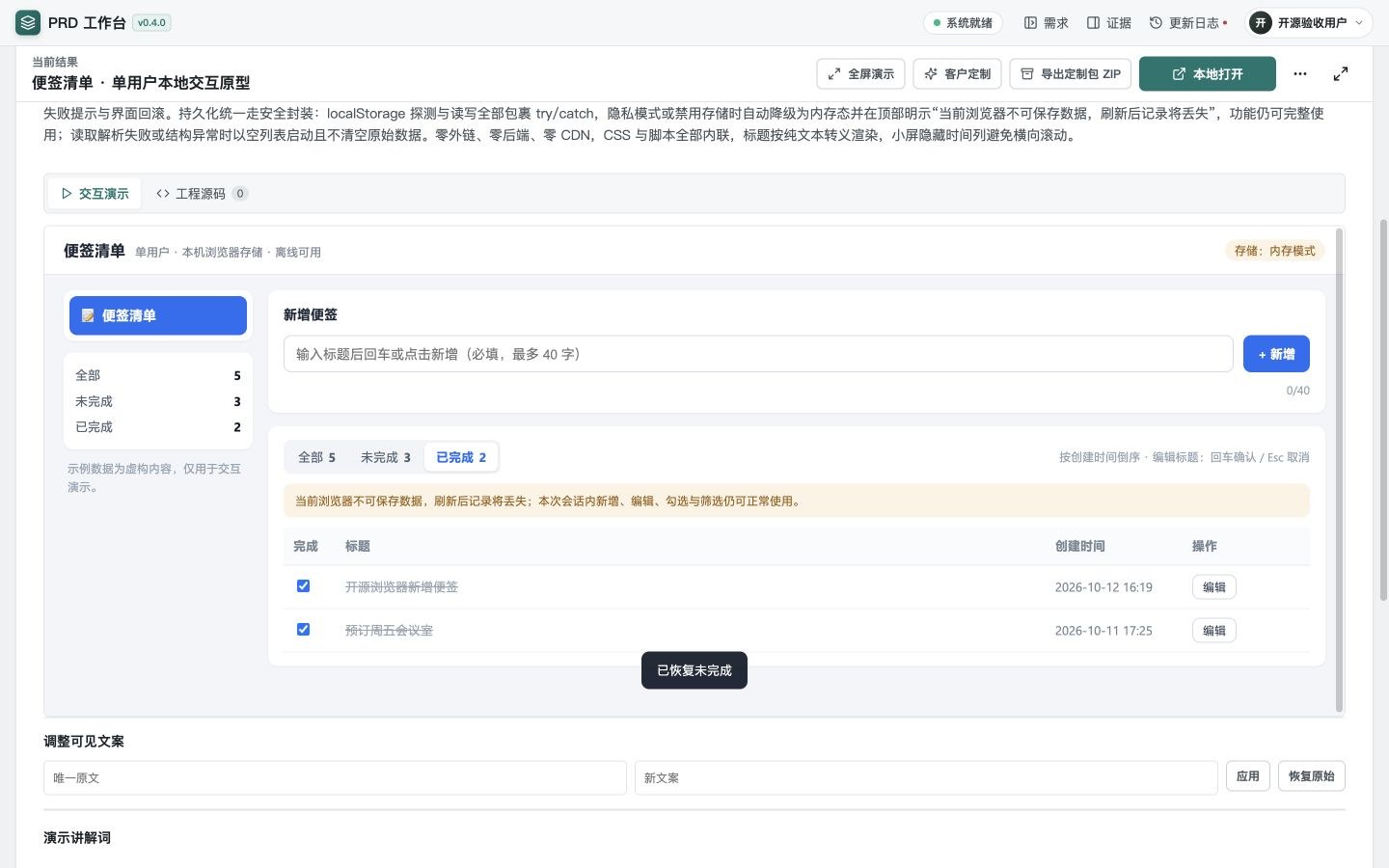
Task: Click the 新文案 input field
Action: pos(926,778)
